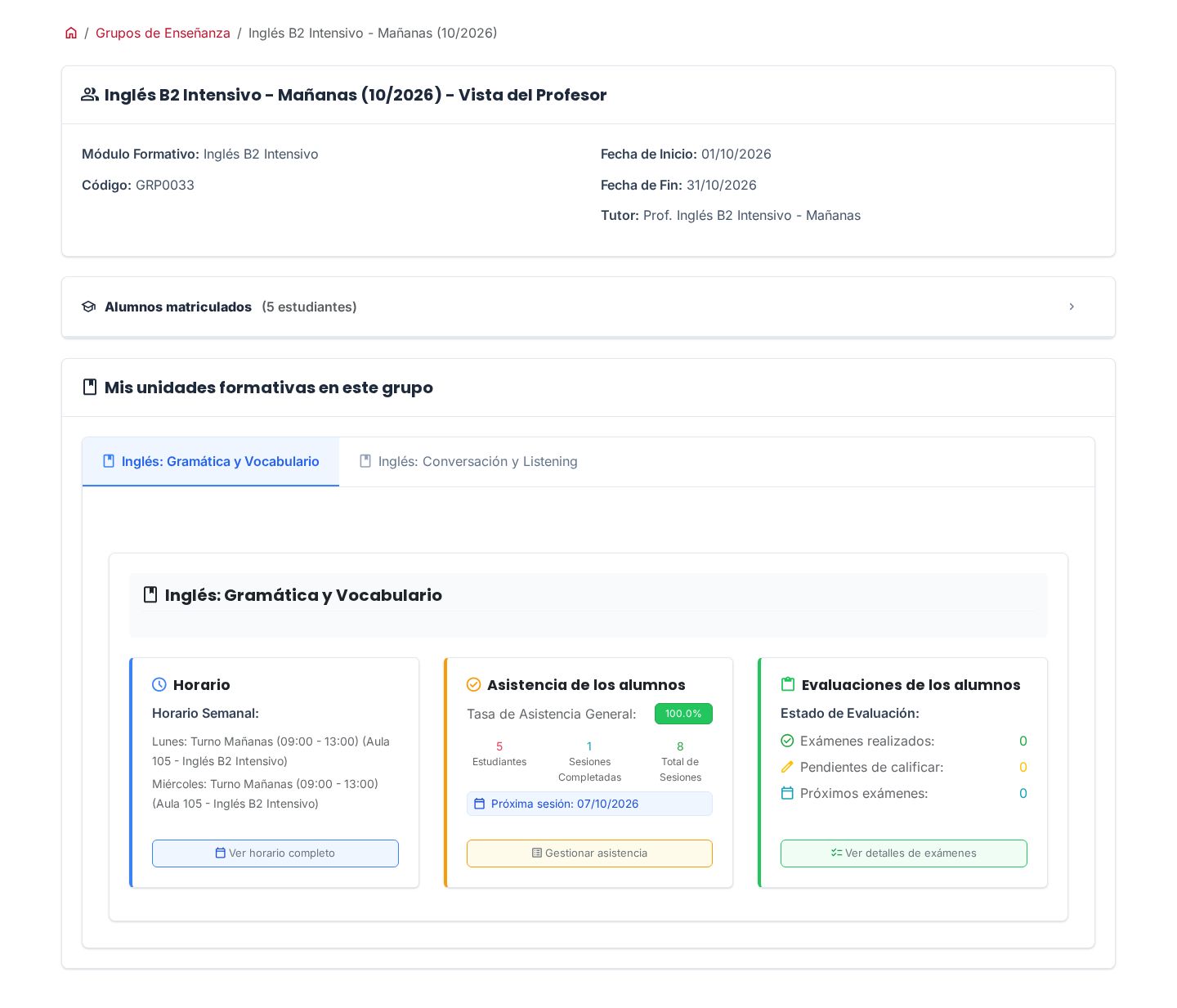The width and height of the screenshot is (1177, 1008).
Task: Click 'Estado de Evaluación:' label
Action: 850,713
